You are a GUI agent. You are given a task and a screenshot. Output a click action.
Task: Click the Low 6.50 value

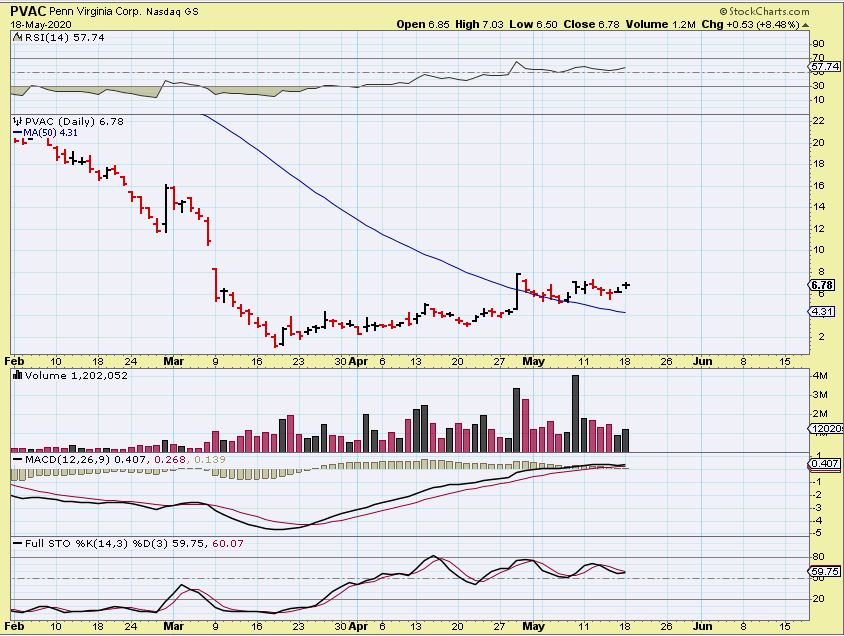coord(533,24)
